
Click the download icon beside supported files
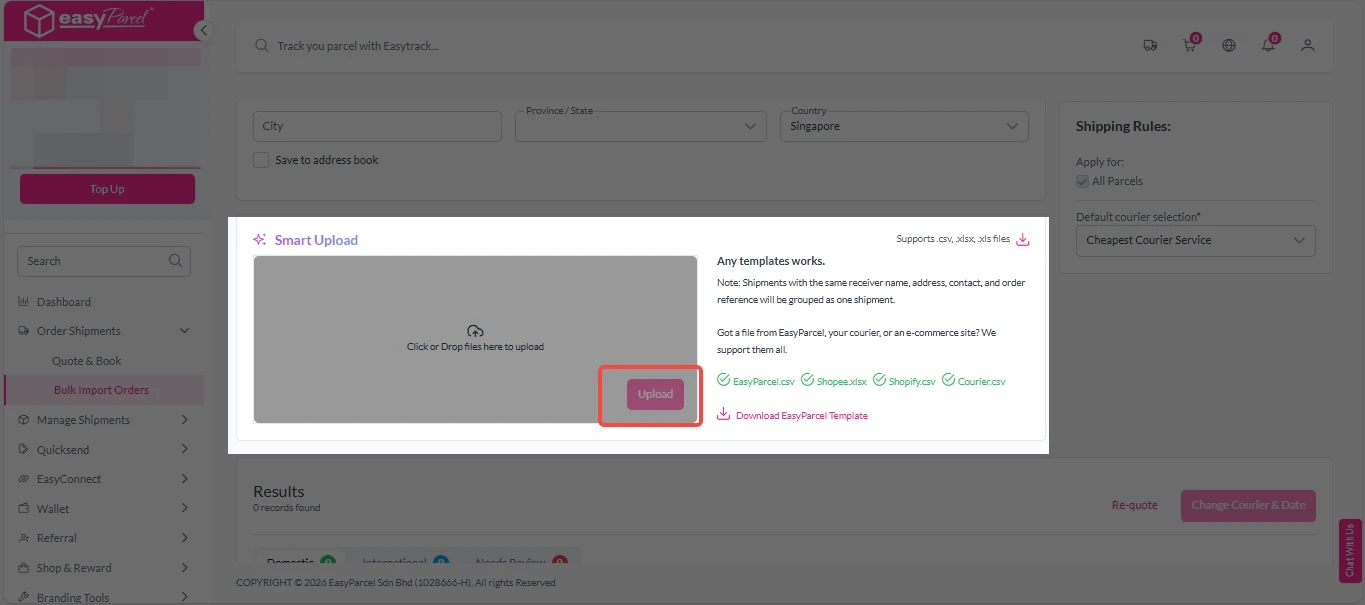tap(1023, 240)
